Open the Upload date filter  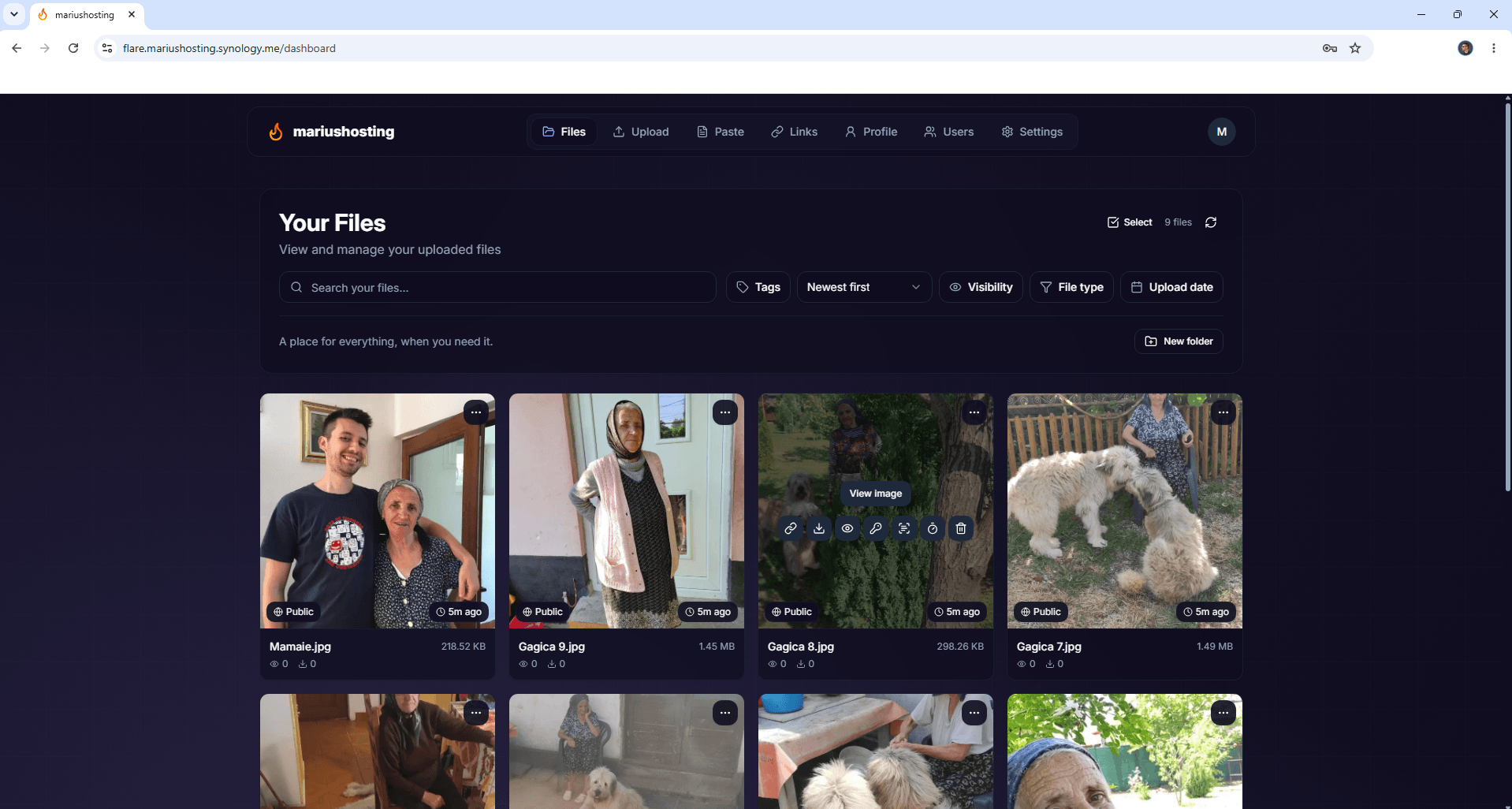tap(1171, 287)
